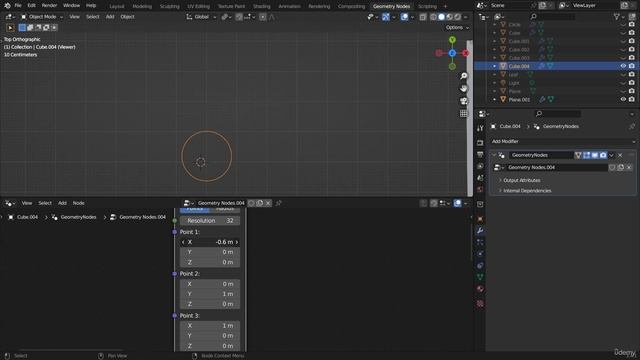Click the Point 3 X value field
The height and width of the screenshot is (360, 640).
[x=210, y=326]
